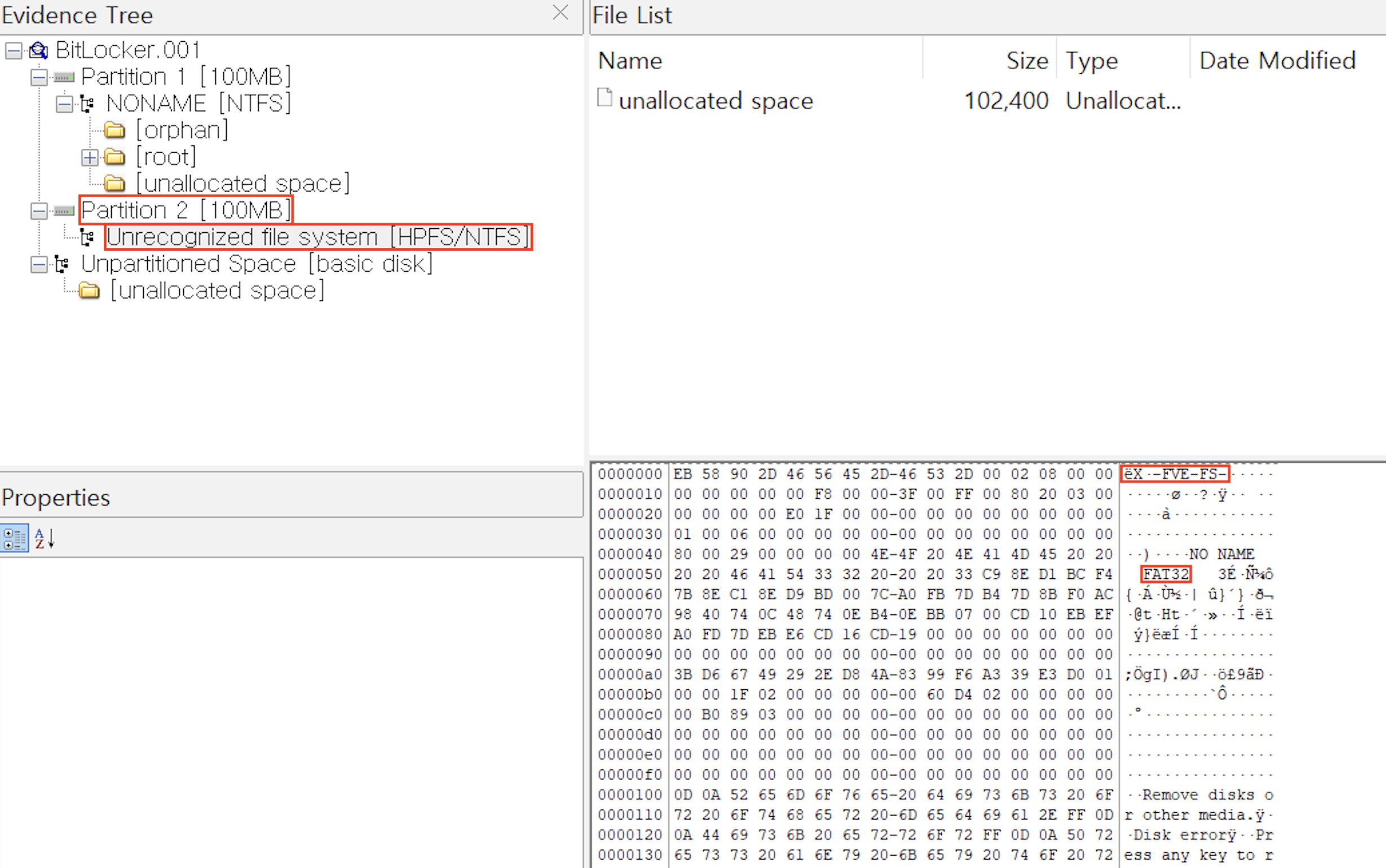This screenshot has width=1386, height=868.
Task: Collapse the Partition 2 node
Action: tap(39, 211)
